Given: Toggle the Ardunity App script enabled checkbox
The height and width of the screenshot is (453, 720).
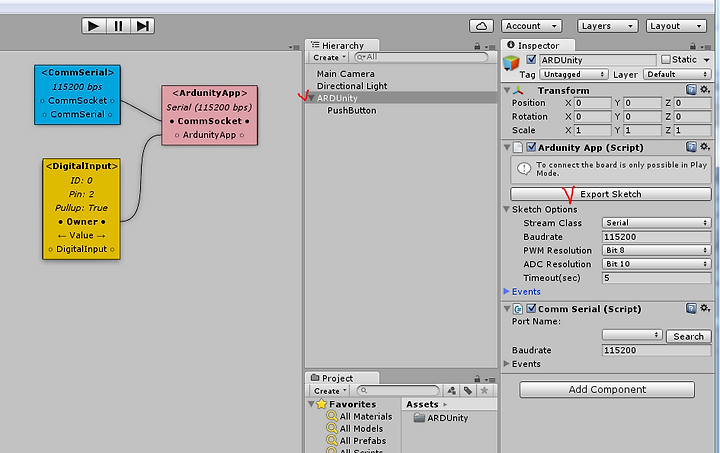Looking at the screenshot, I should pos(531,147).
